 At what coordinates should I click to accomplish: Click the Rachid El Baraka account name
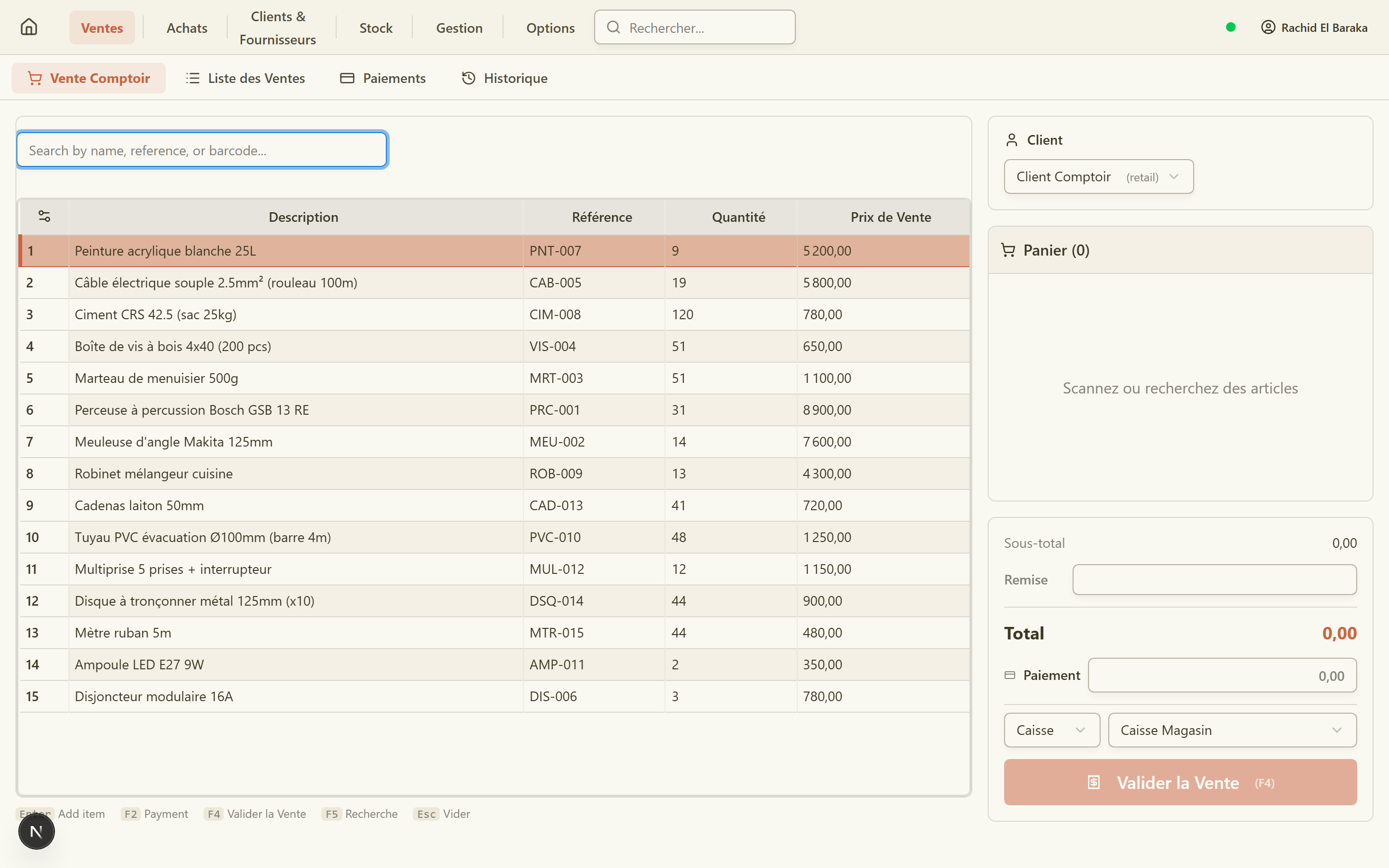[1324, 27]
